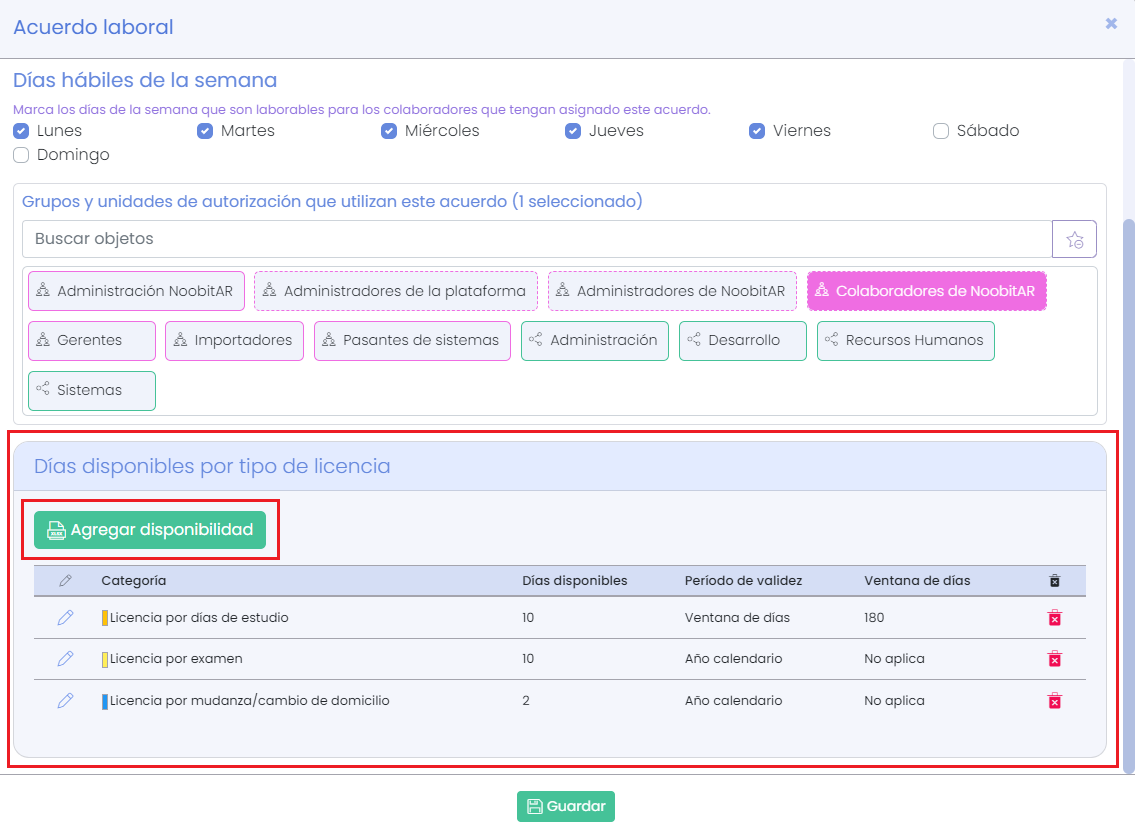
Task: Delete the Licencia por días de estudio row
Action: (x=1054, y=618)
